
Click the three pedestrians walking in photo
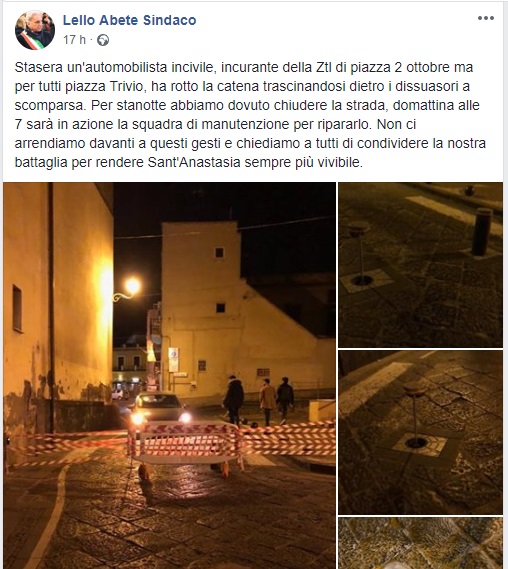258,401
